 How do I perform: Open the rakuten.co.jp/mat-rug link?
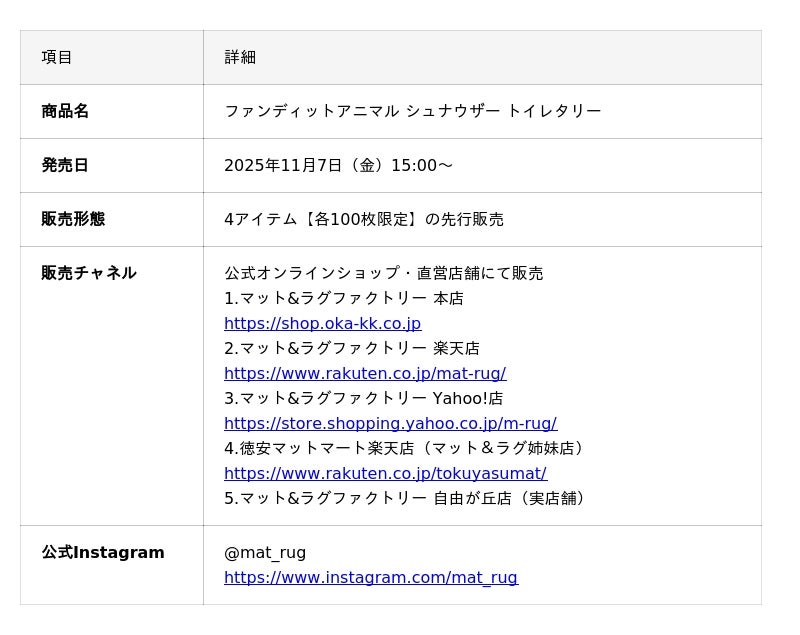point(364,374)
